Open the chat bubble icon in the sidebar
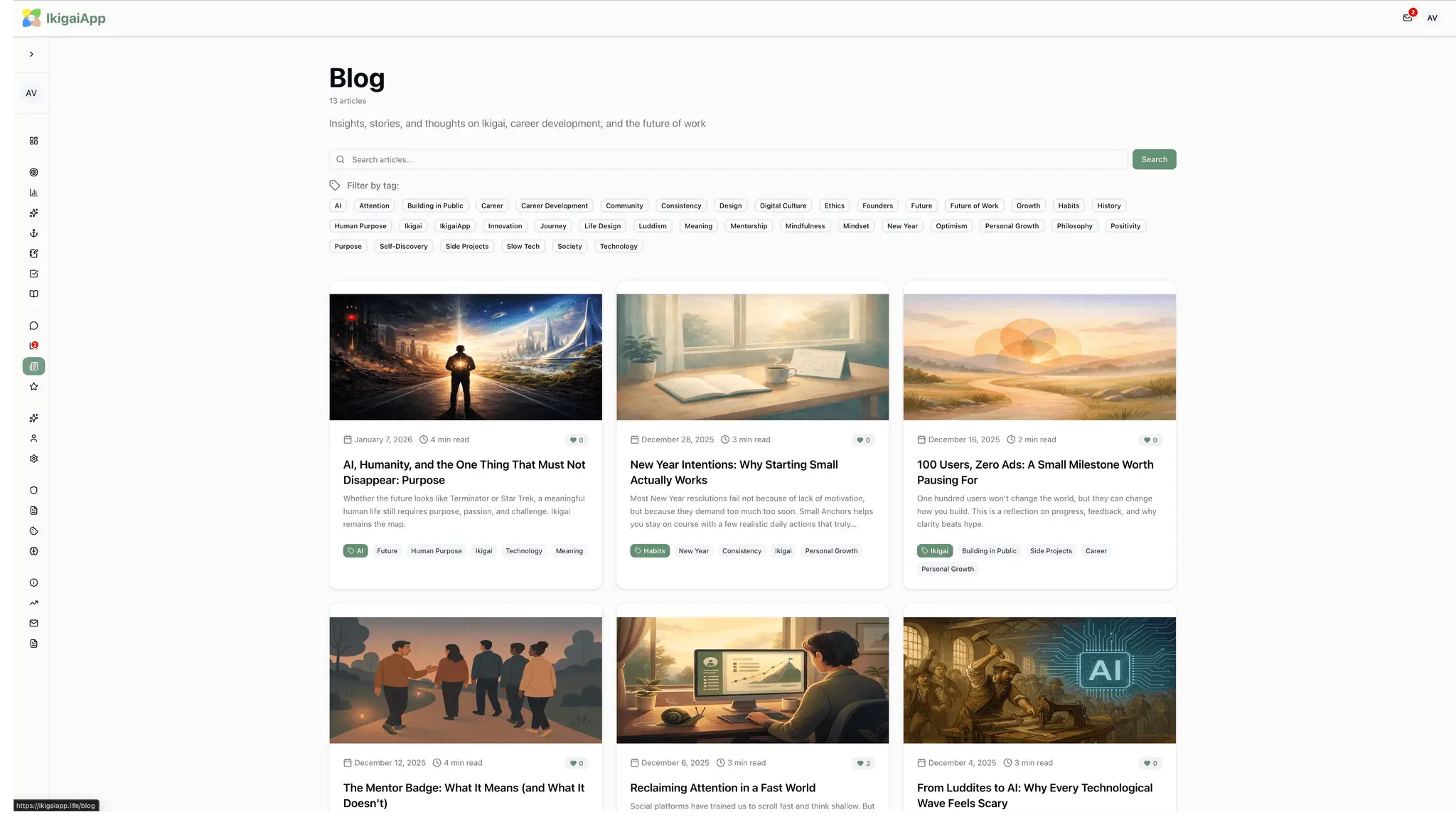This screenshot has width=1456, height=827. tap(33, 326)
